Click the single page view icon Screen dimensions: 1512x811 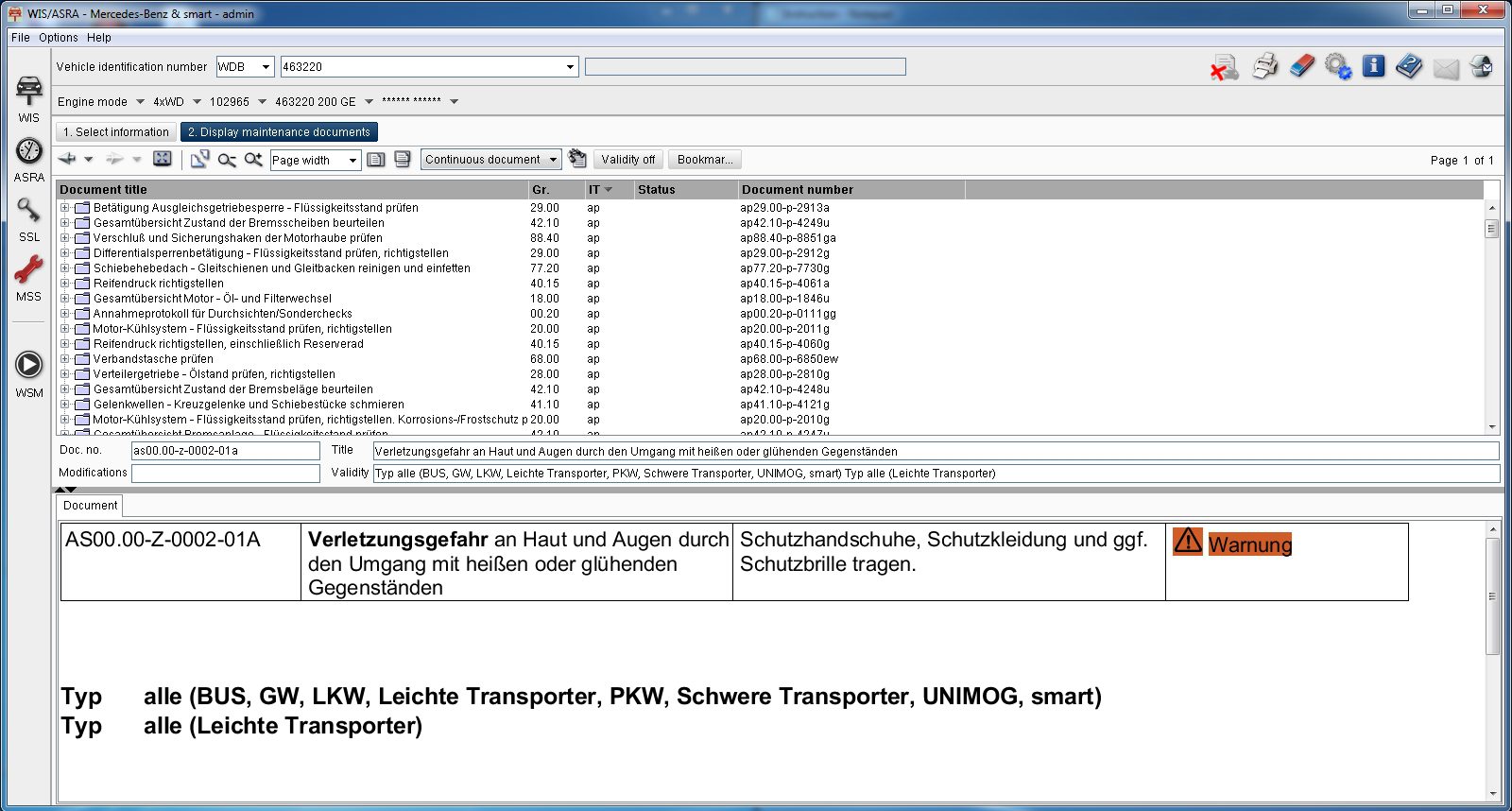click(376, 159)
